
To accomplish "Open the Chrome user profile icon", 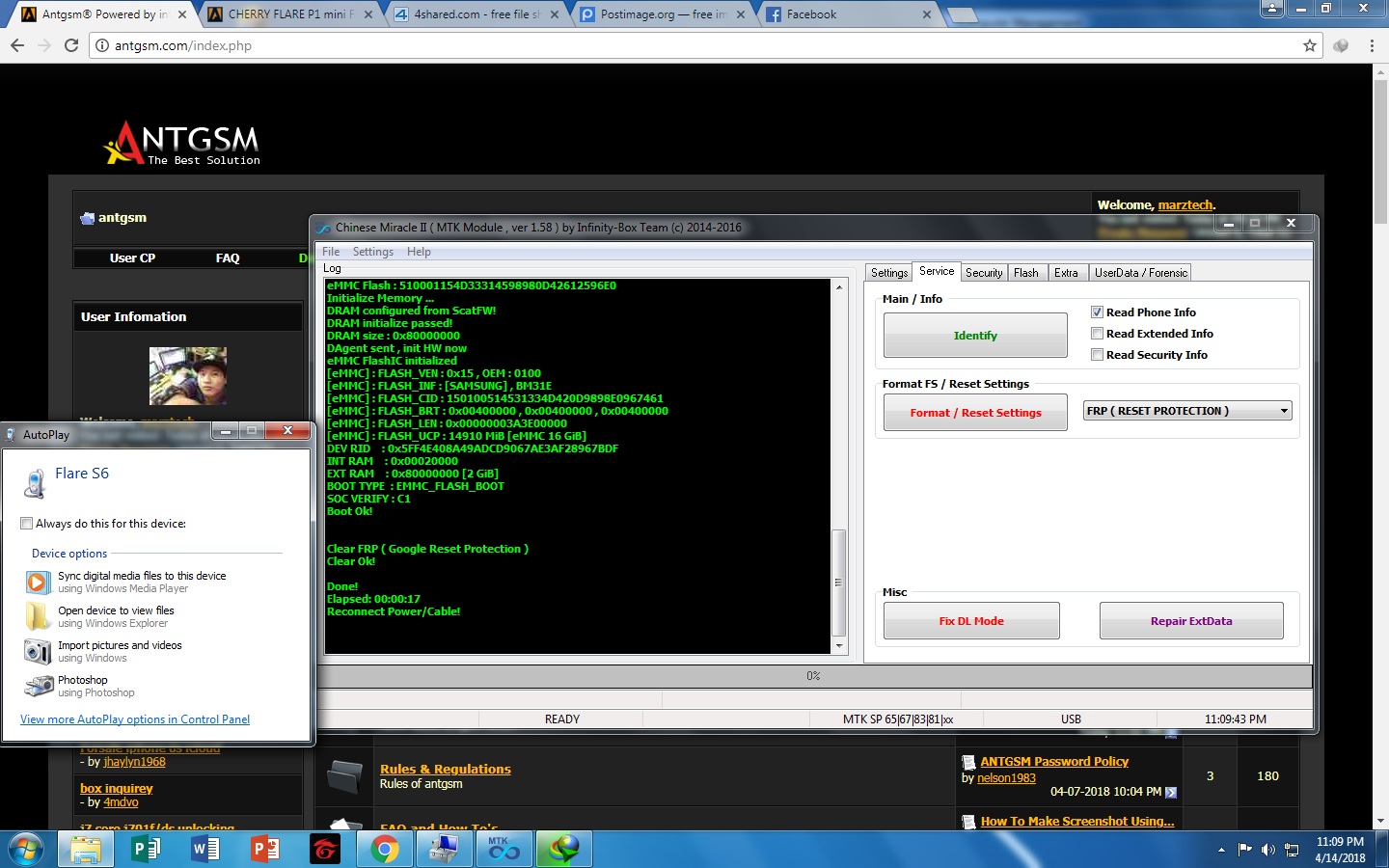I will 1272,8.
